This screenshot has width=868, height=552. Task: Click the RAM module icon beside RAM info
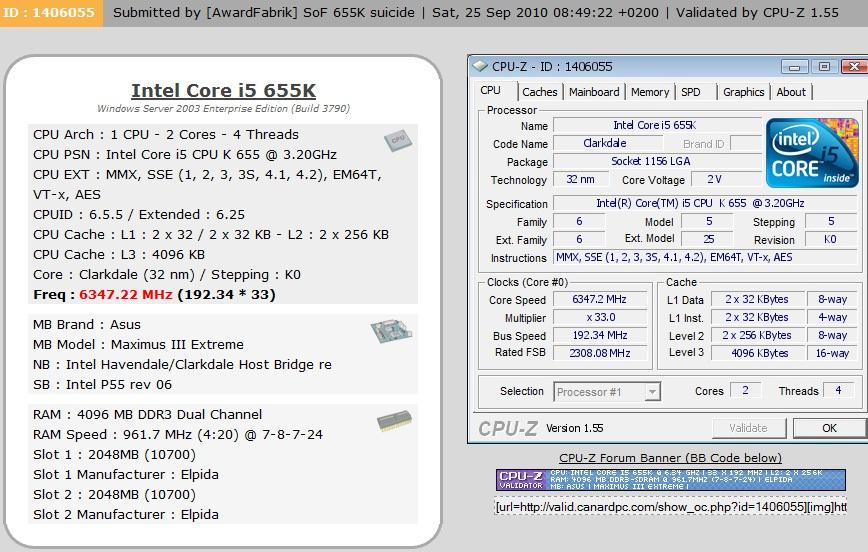pyautogui.click(x=394, y=421)
